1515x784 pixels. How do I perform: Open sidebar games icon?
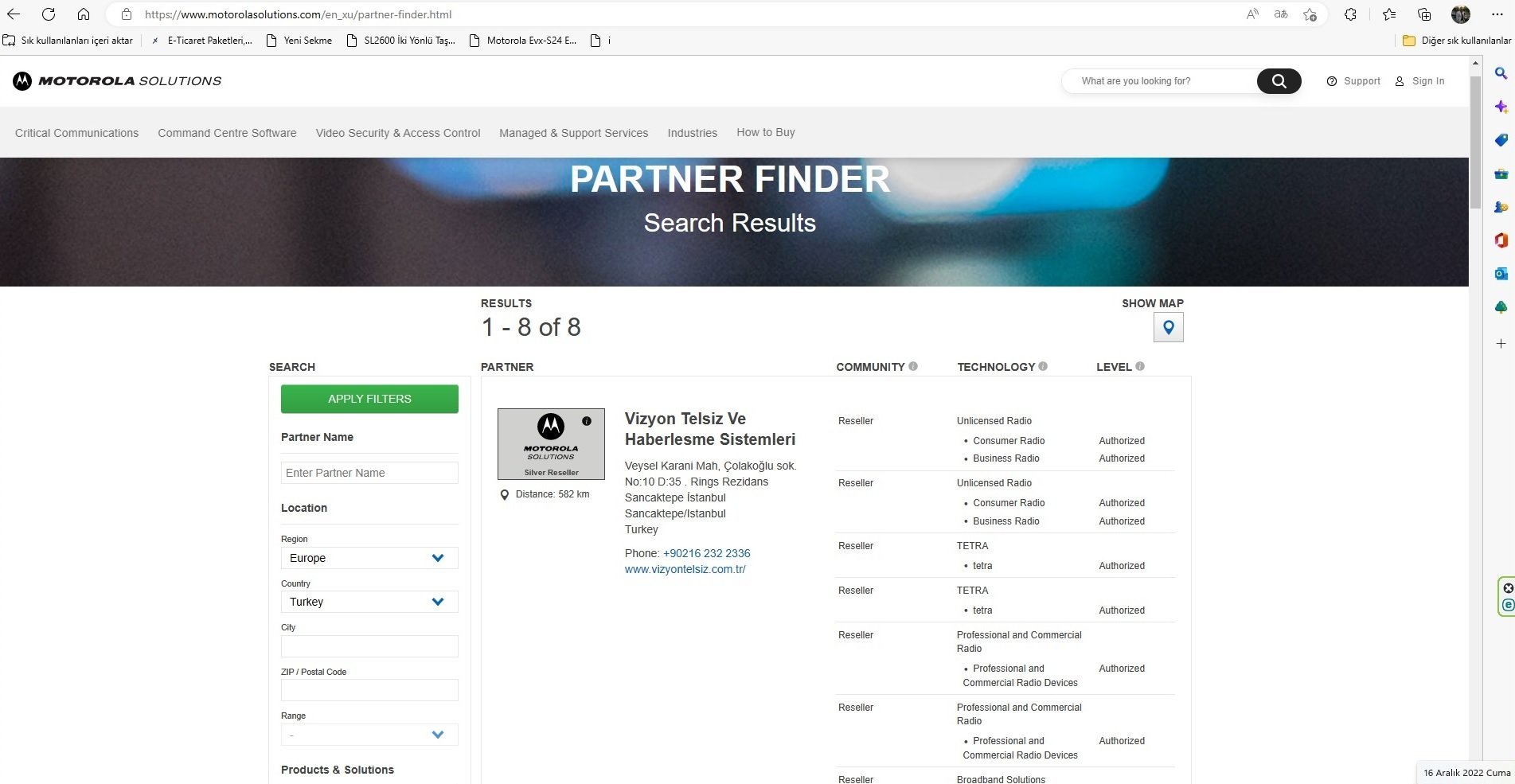pyautogui.click(x=1501, y=207)
